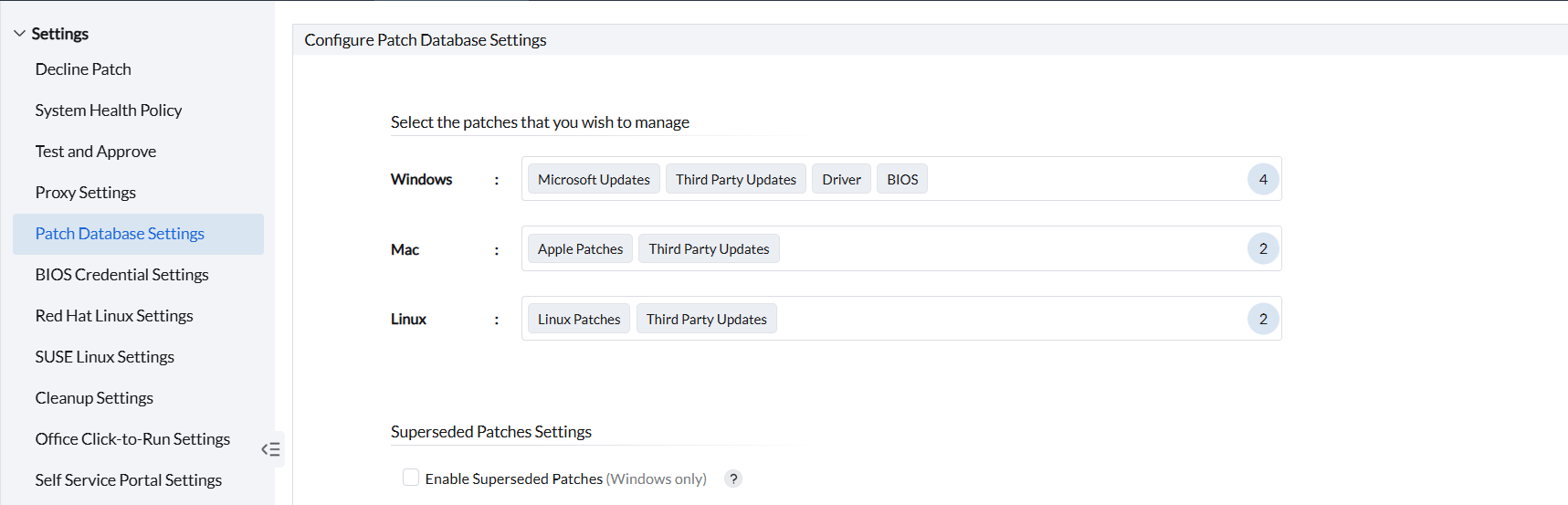Click the Microsoft Updates tag
Screen dimensions: 1568x505
(594, 180)
